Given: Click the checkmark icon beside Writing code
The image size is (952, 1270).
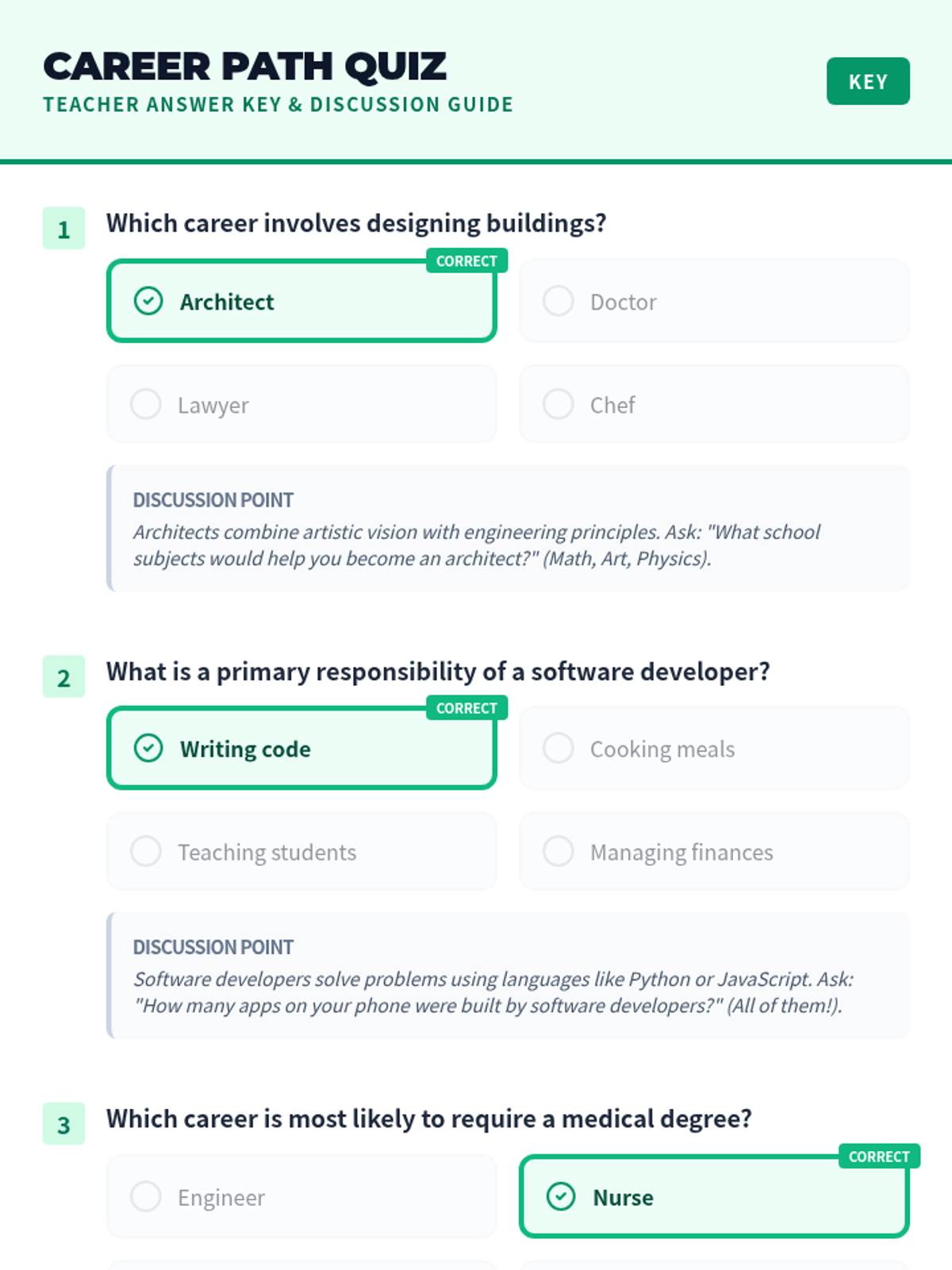Looking at the screenshot, I should [148, 748].
